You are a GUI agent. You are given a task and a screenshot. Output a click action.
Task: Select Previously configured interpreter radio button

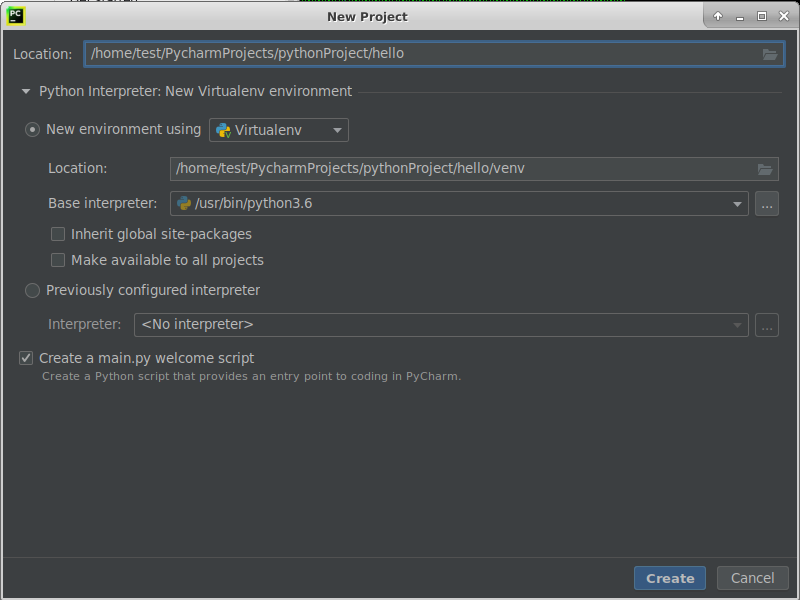point(32,290)
